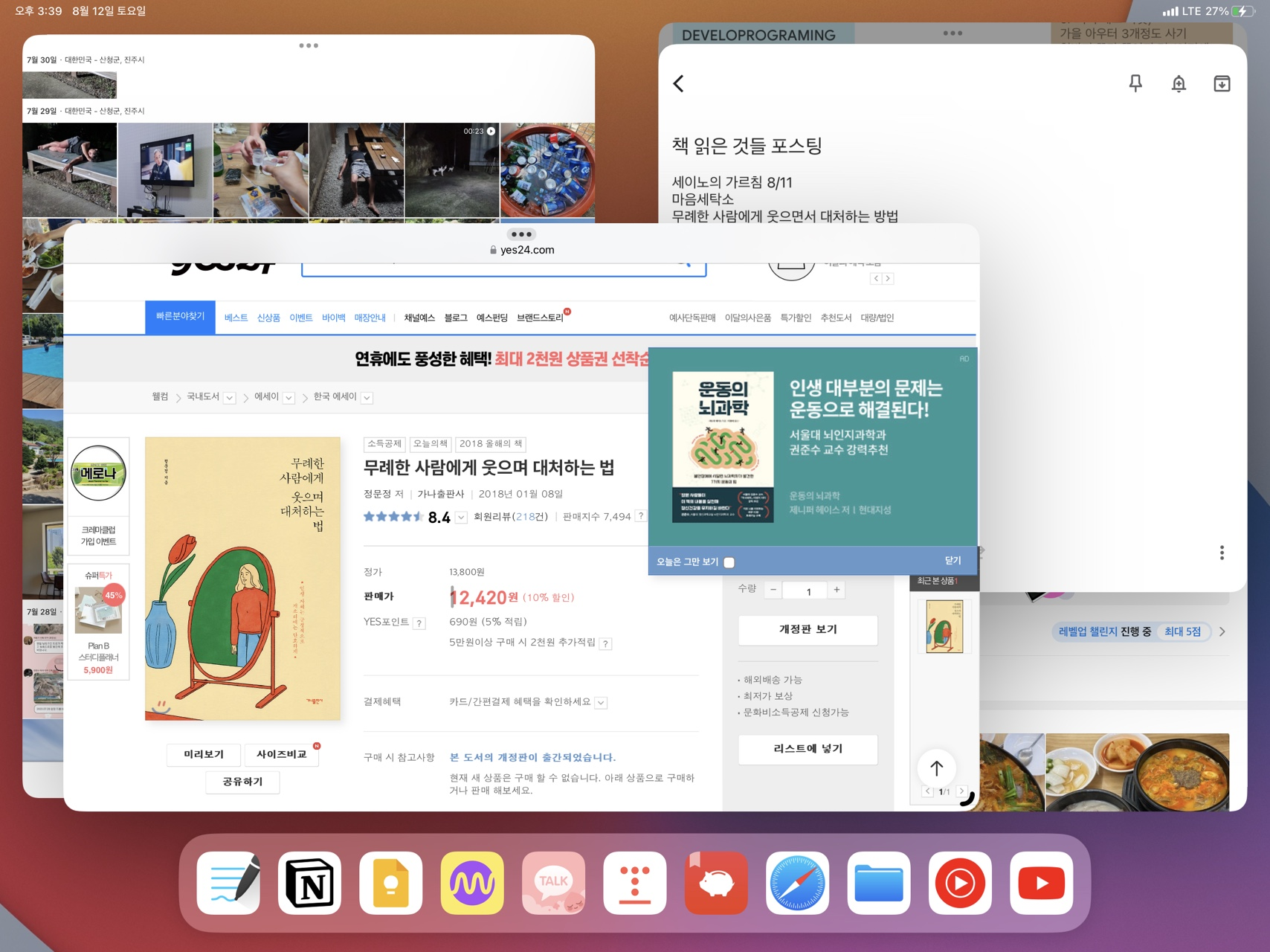Increase quantity with plus button
1270x952 pixels.
pos(837,590)
